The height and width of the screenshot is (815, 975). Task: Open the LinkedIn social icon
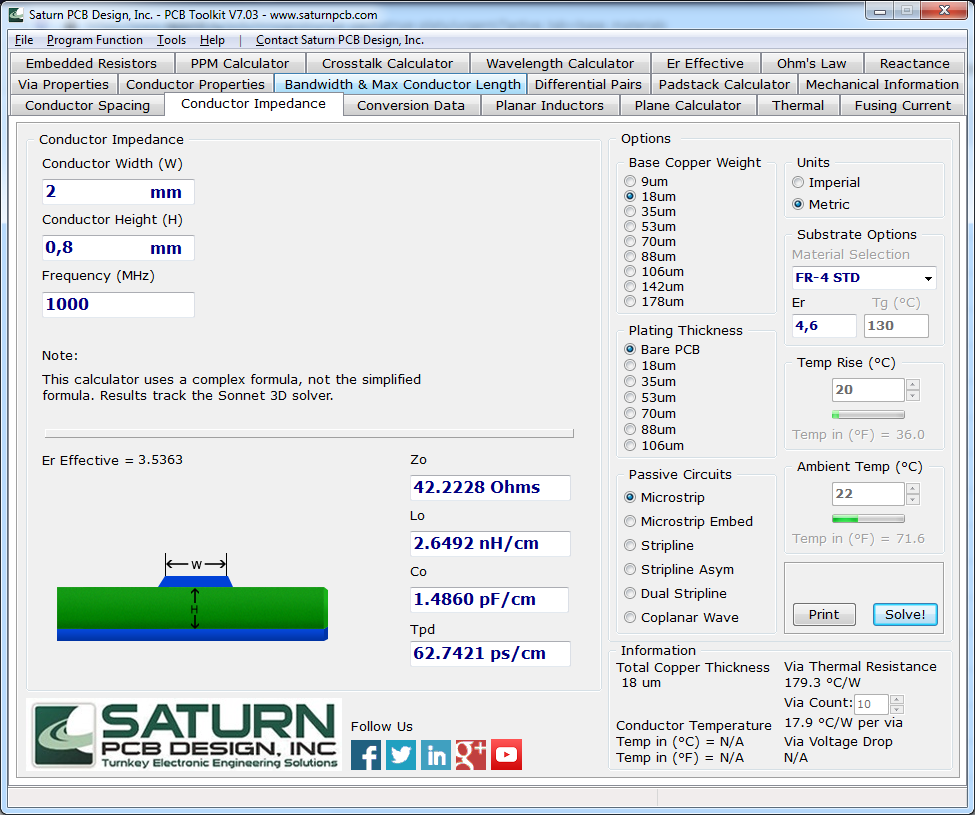click(x=436, y=755)
